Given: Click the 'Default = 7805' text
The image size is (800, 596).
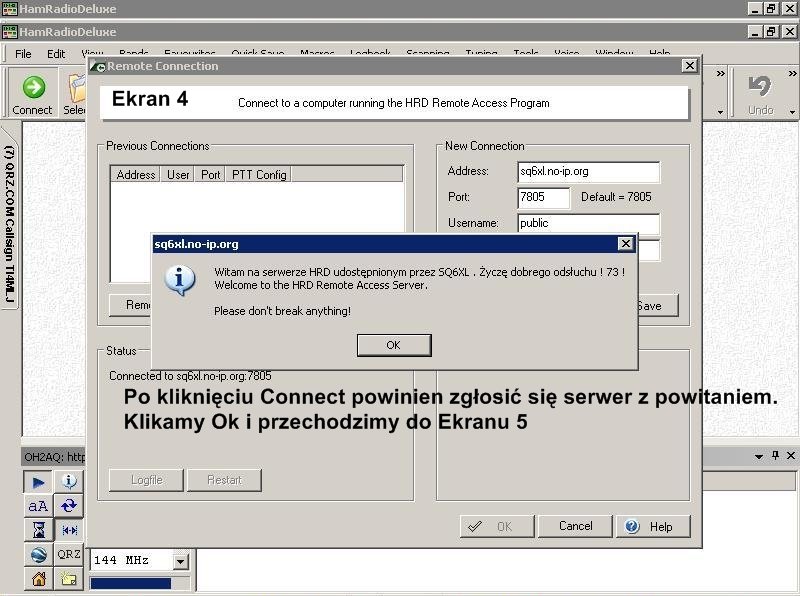Looking at the screenshot, I should click(616, 197).
